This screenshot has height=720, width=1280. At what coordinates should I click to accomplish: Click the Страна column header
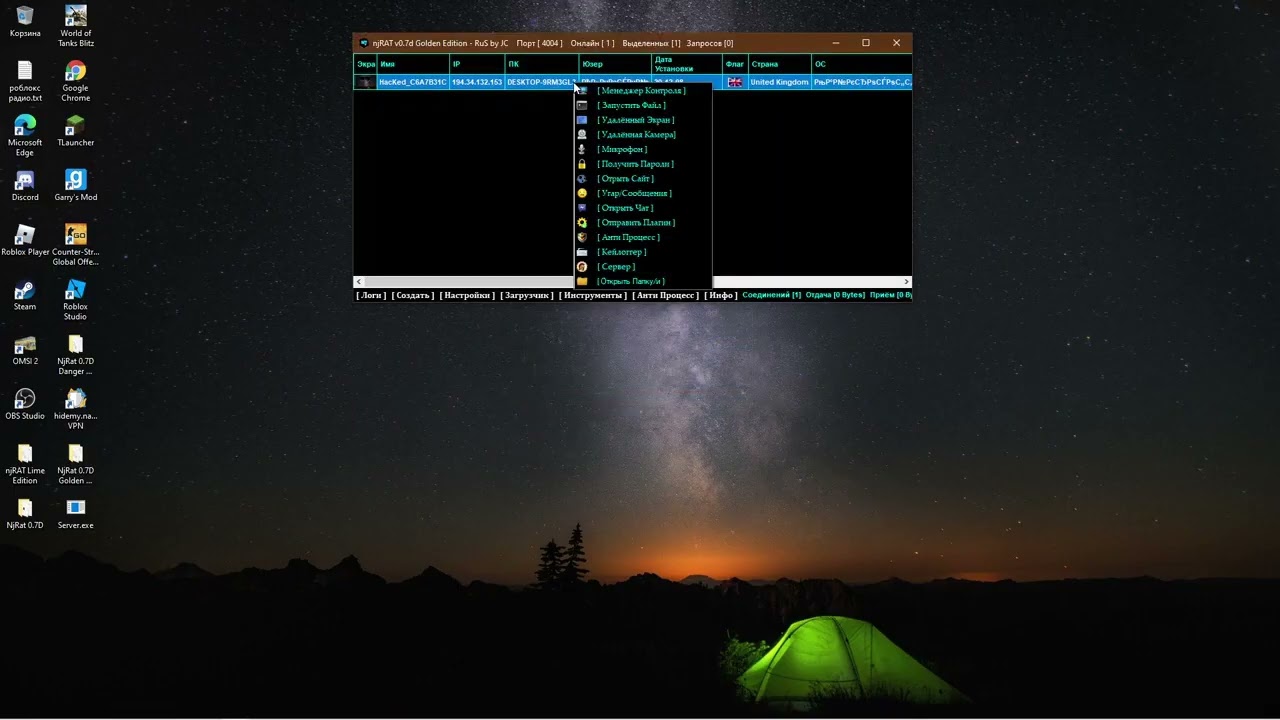(779, 64)
